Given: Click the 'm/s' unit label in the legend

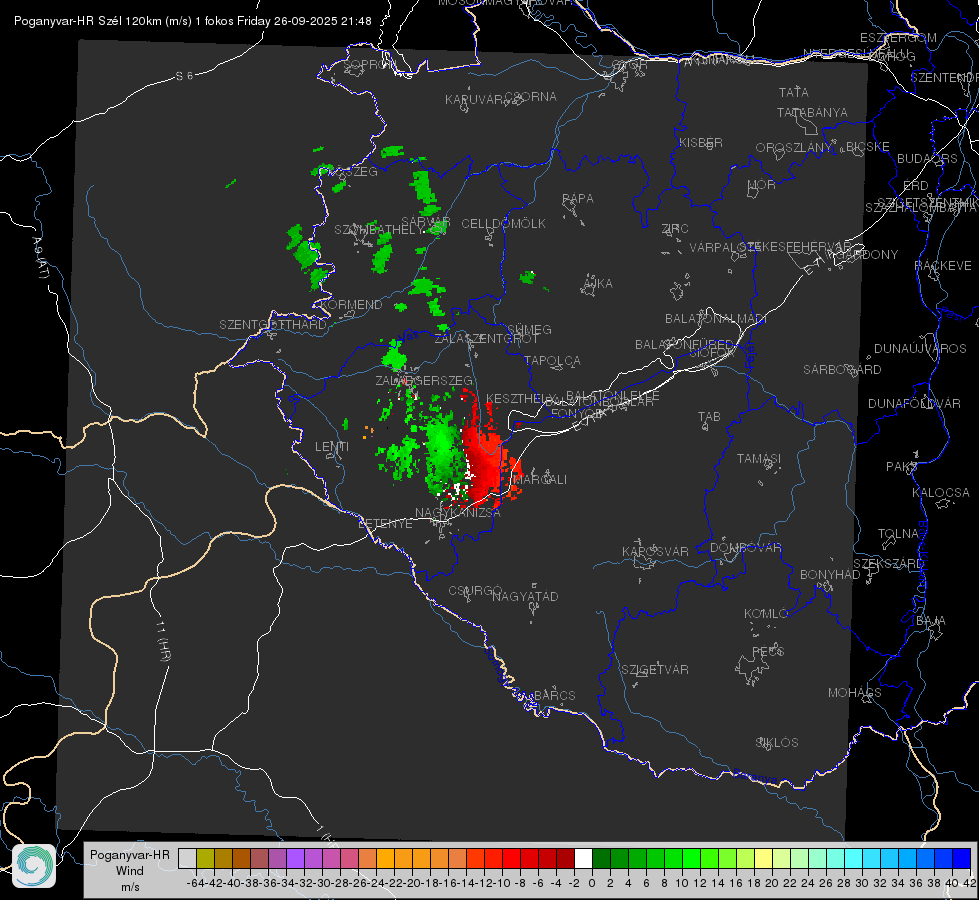Looking at the screenshot, I should (x=130, y=887).
